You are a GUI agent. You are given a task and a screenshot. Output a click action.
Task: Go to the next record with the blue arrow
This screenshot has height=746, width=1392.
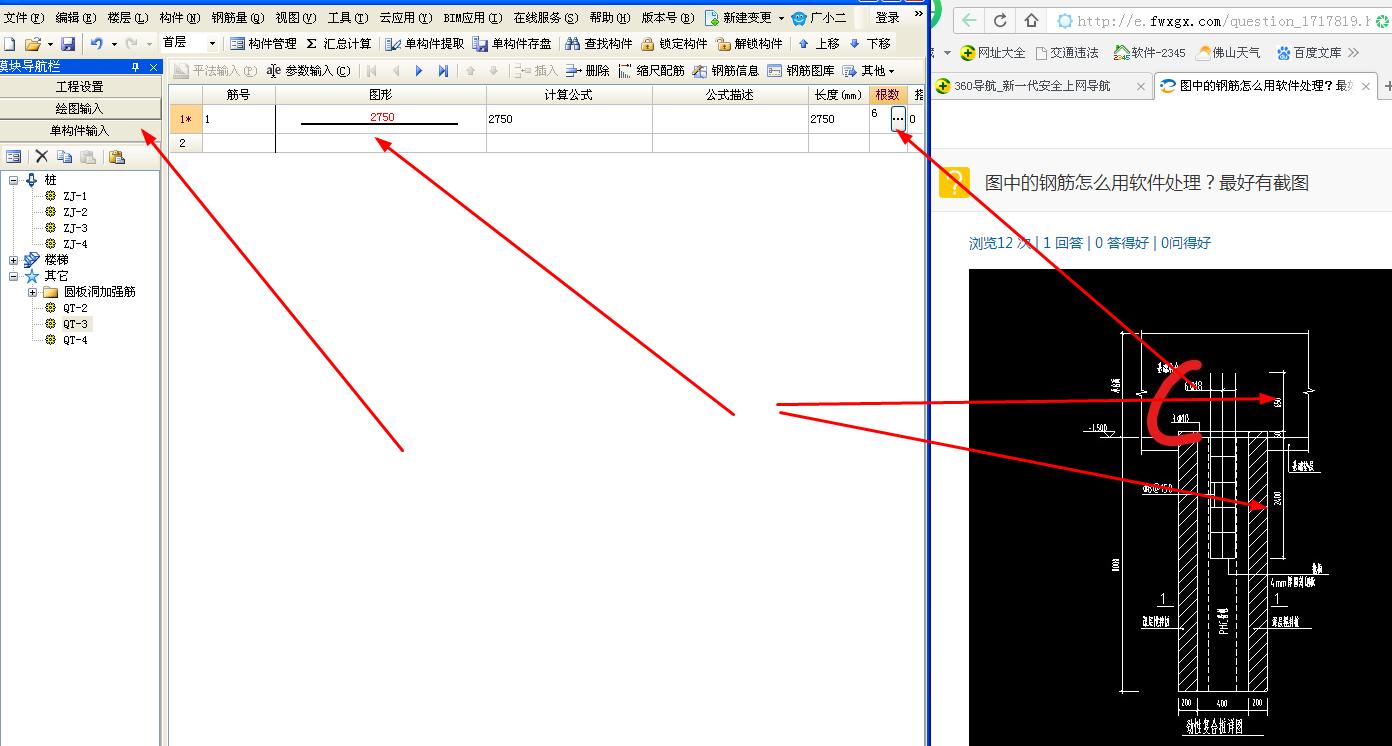(419, 71)
